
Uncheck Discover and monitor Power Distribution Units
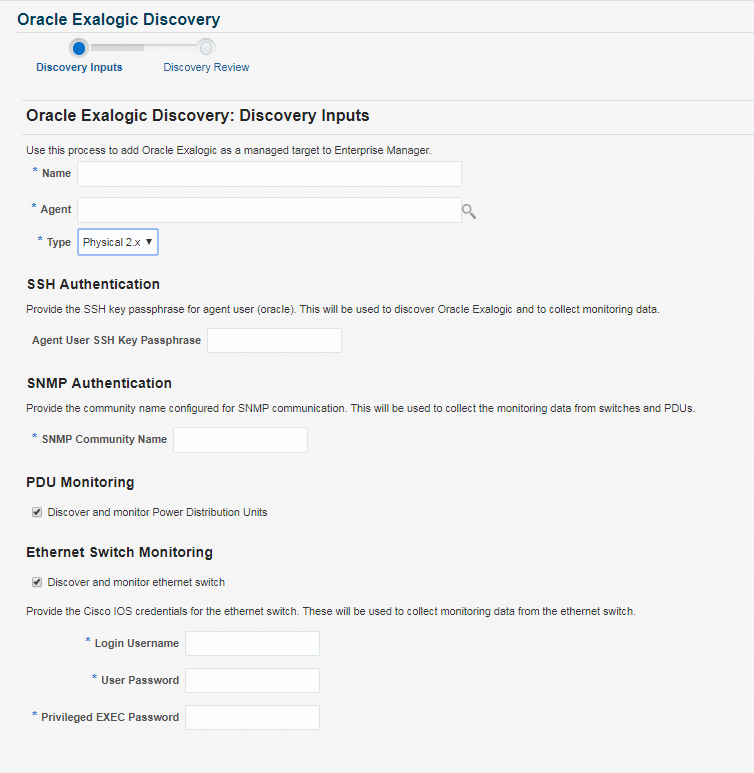[37, 512]
